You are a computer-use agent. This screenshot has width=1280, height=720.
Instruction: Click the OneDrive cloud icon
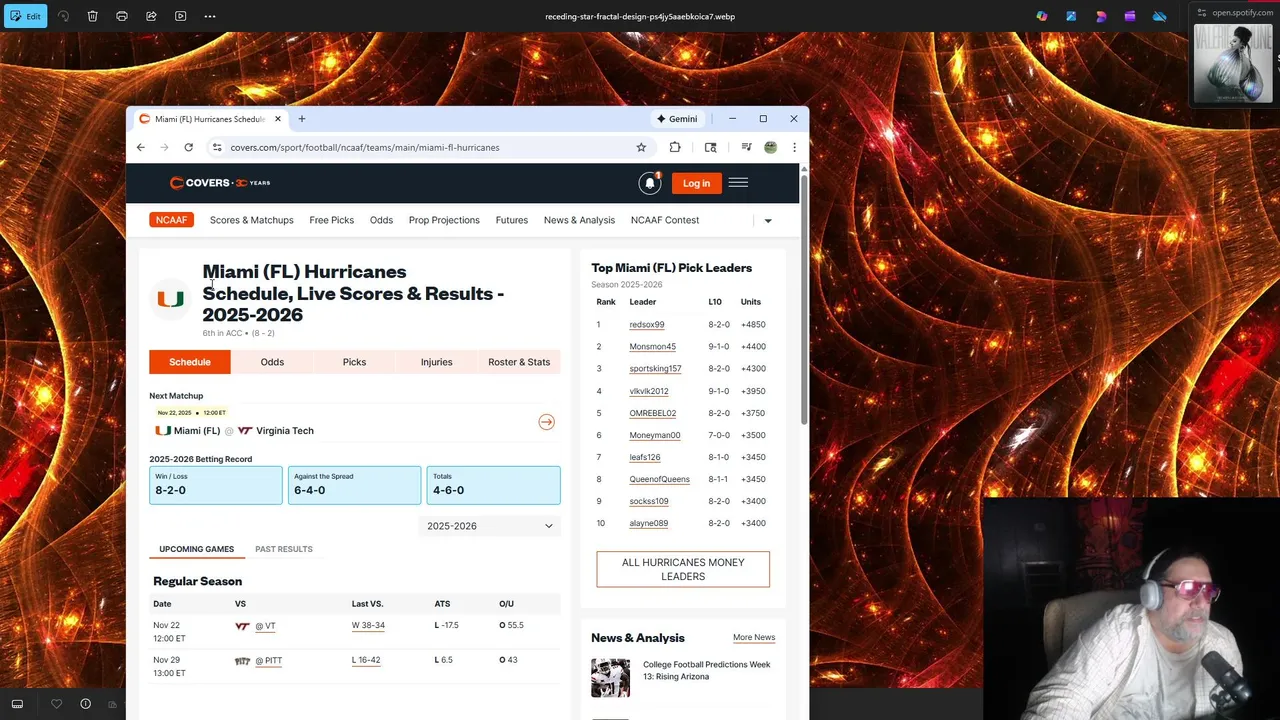tap(1159, 16)
